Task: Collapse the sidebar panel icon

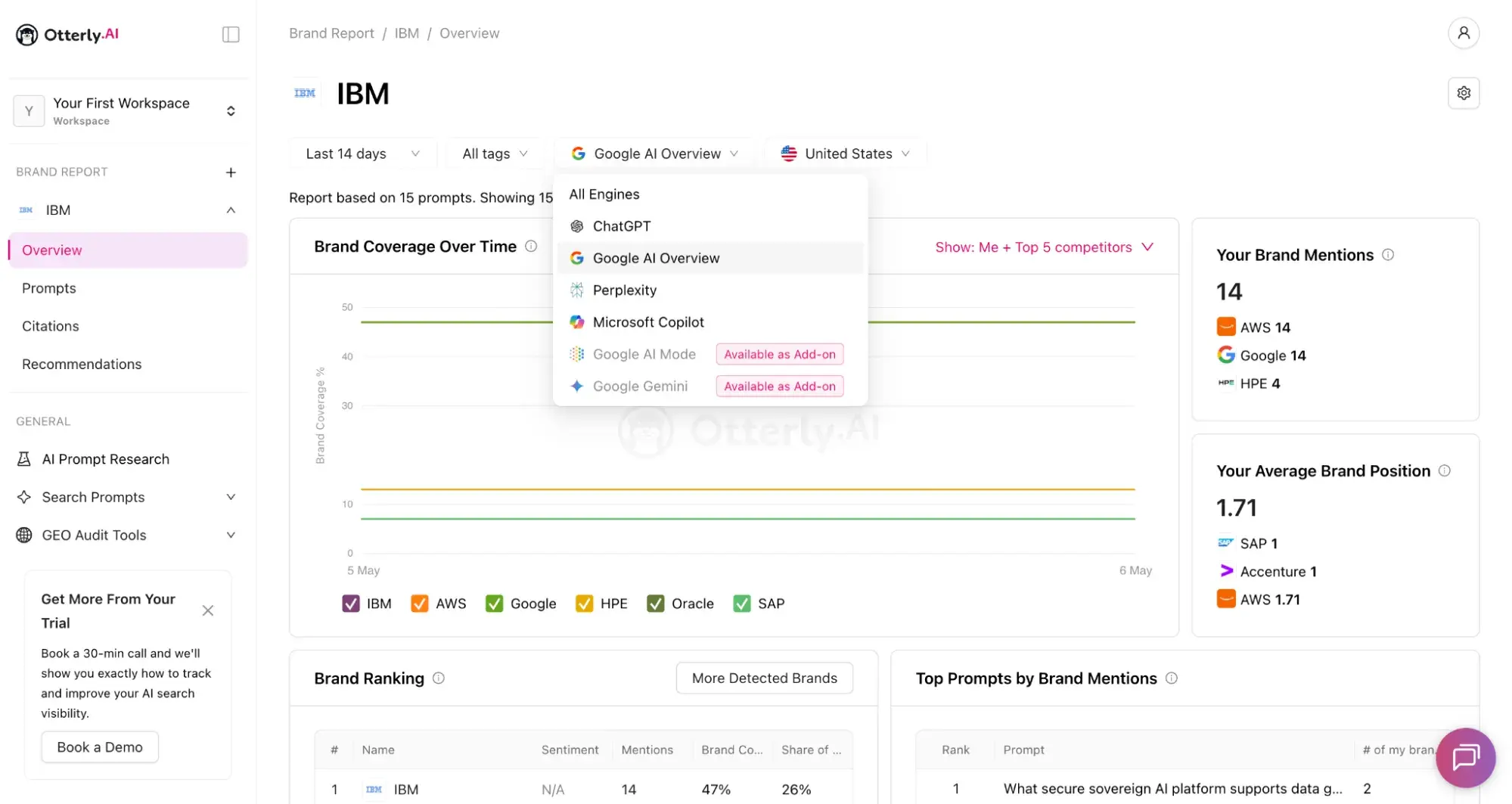Action: click(231, 34)
